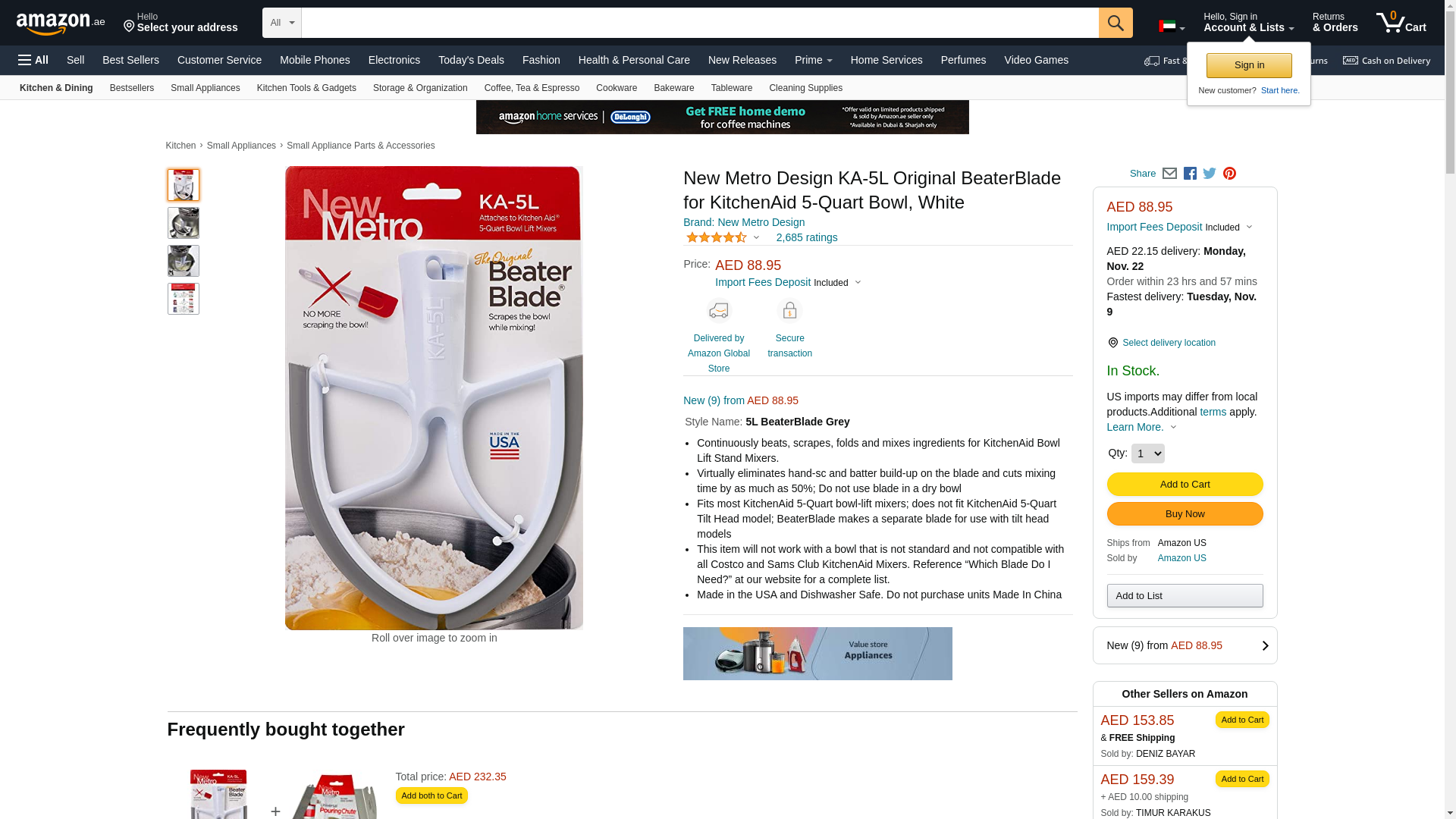
Task: Share product via email icon
Action: click(x=1169, y=174)
